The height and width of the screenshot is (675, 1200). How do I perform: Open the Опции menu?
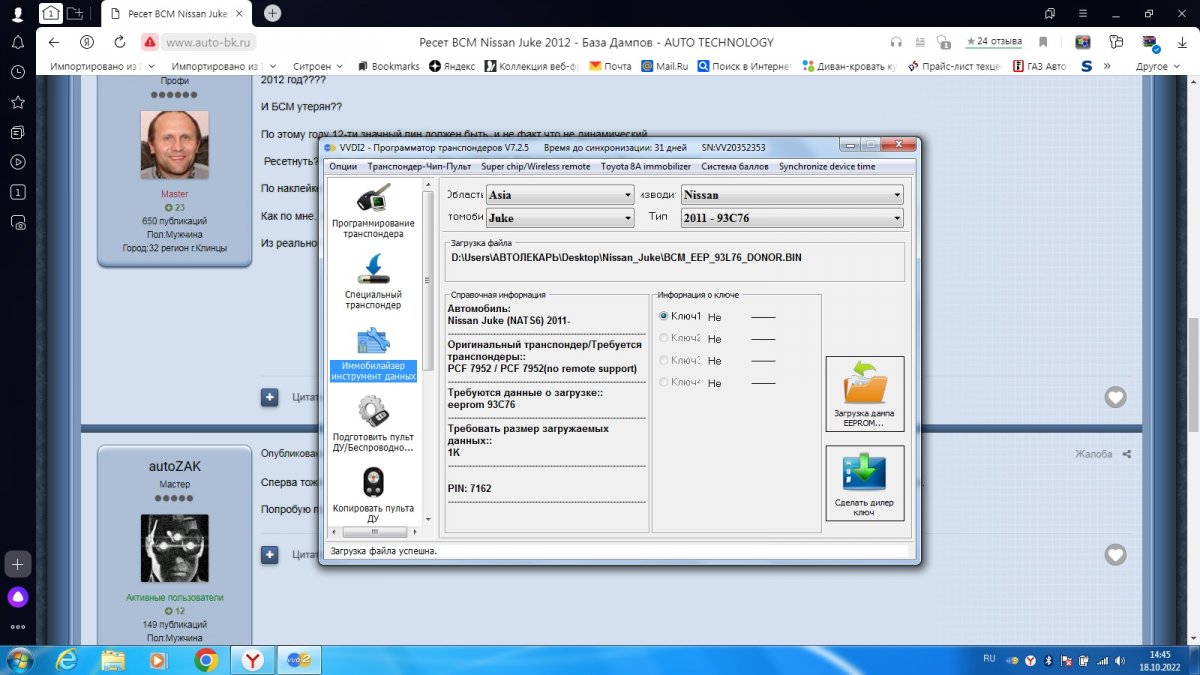pos(343,166)
